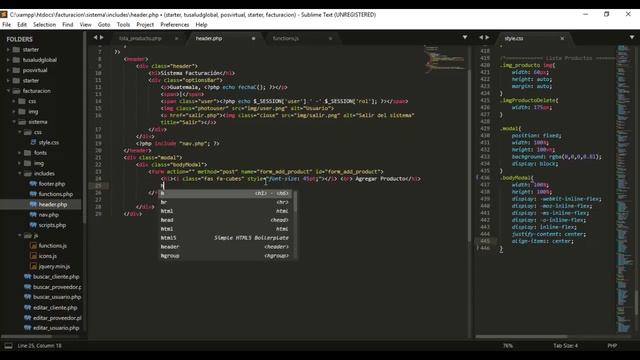Open buscar_cliente.php in the sidebar
The image size is (640, 360).
[x=56, y=277]
